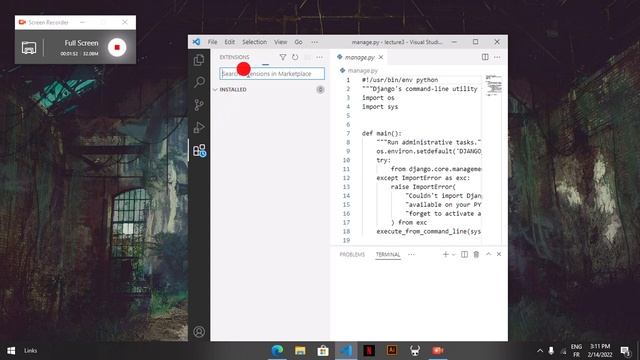Stop recording in Screen Recorder window

[117, 47]
